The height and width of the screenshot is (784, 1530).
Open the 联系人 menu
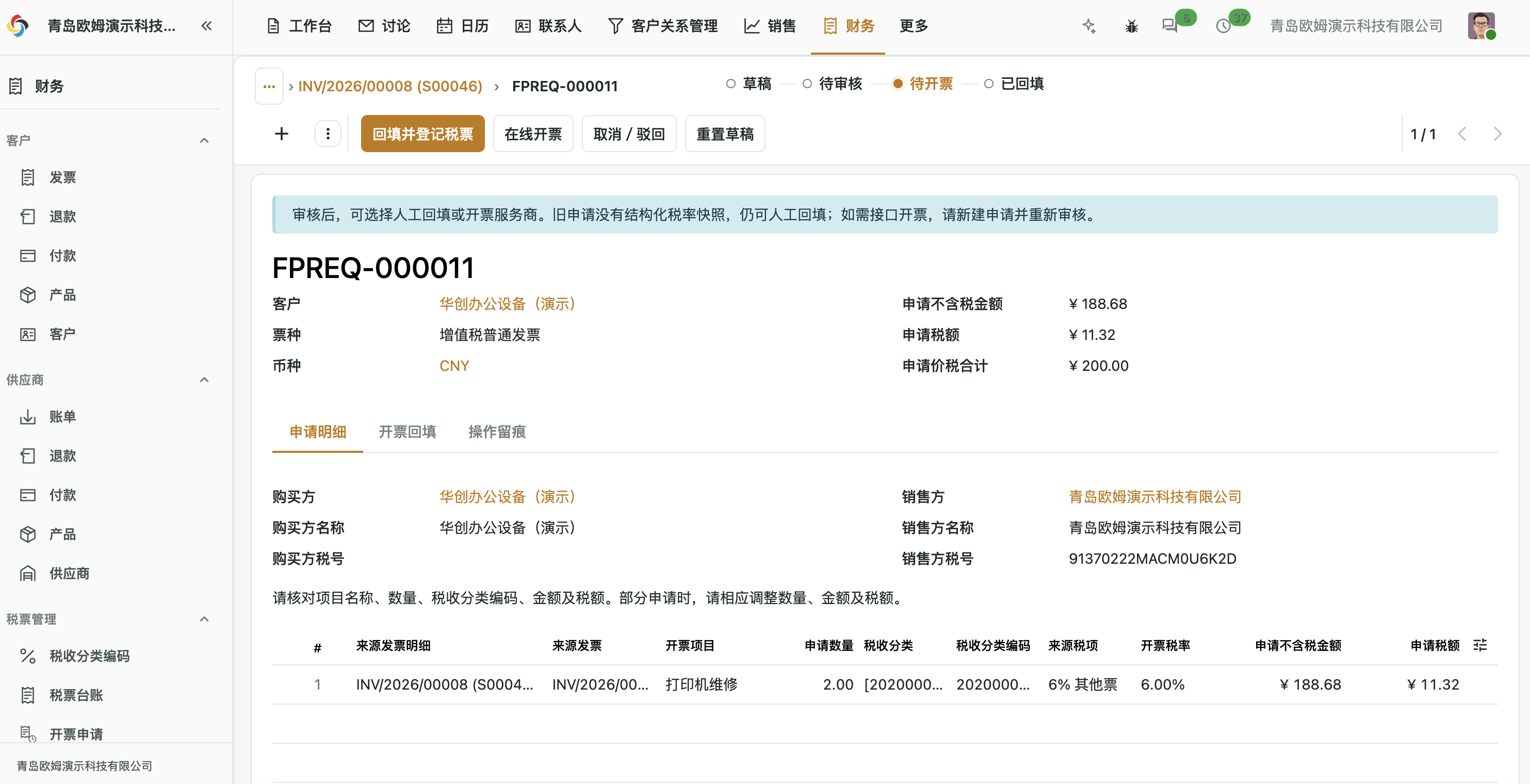point(548,26)
